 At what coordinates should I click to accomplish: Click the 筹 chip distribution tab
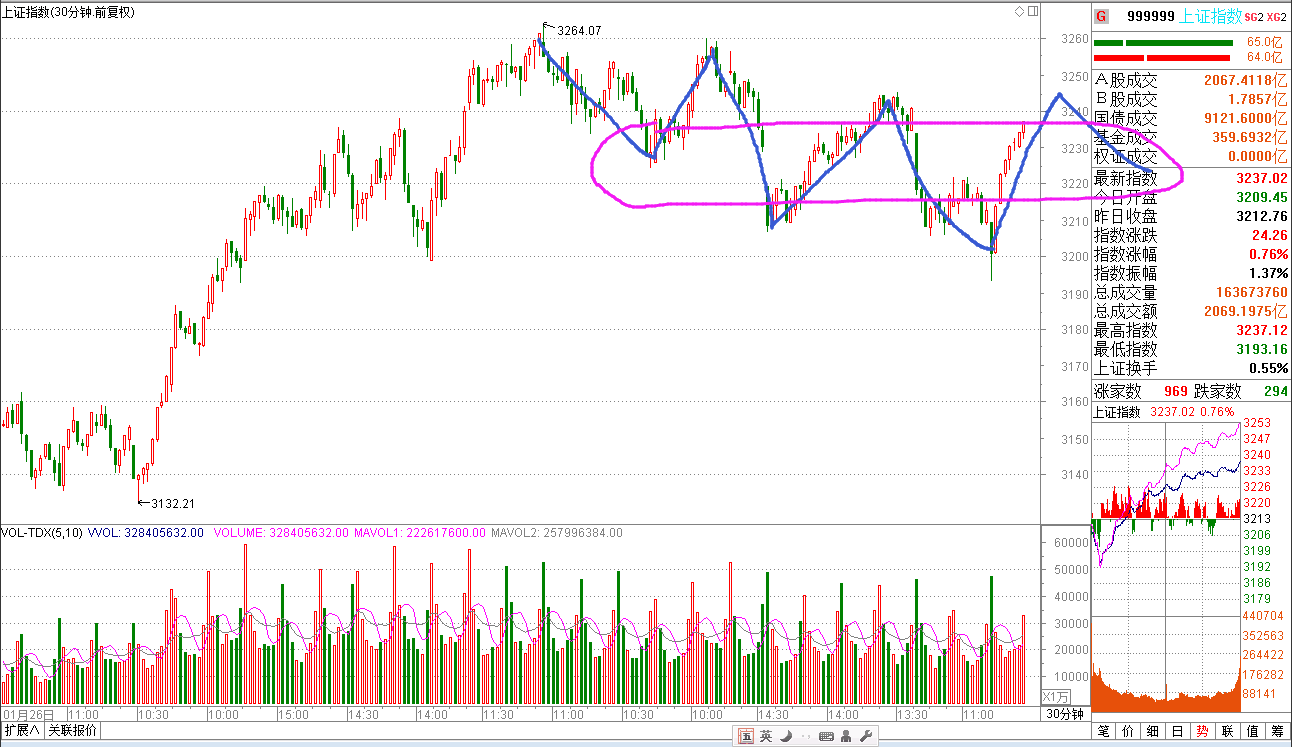[x=1278, y=731]
